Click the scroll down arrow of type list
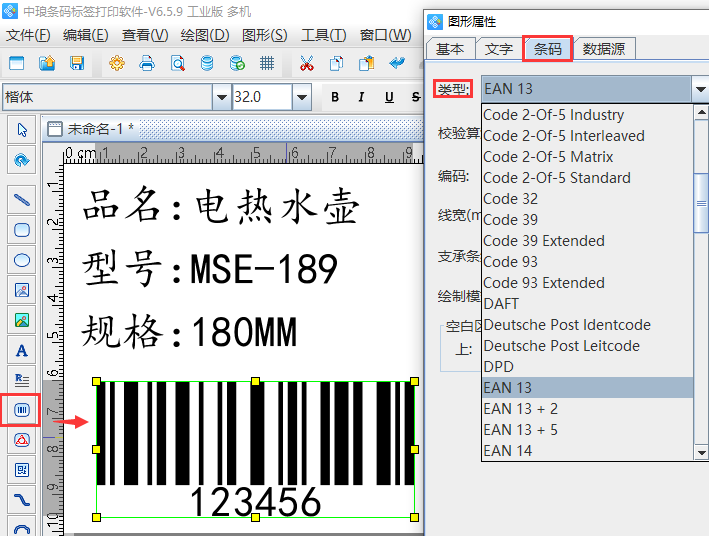 click(701, 451)
